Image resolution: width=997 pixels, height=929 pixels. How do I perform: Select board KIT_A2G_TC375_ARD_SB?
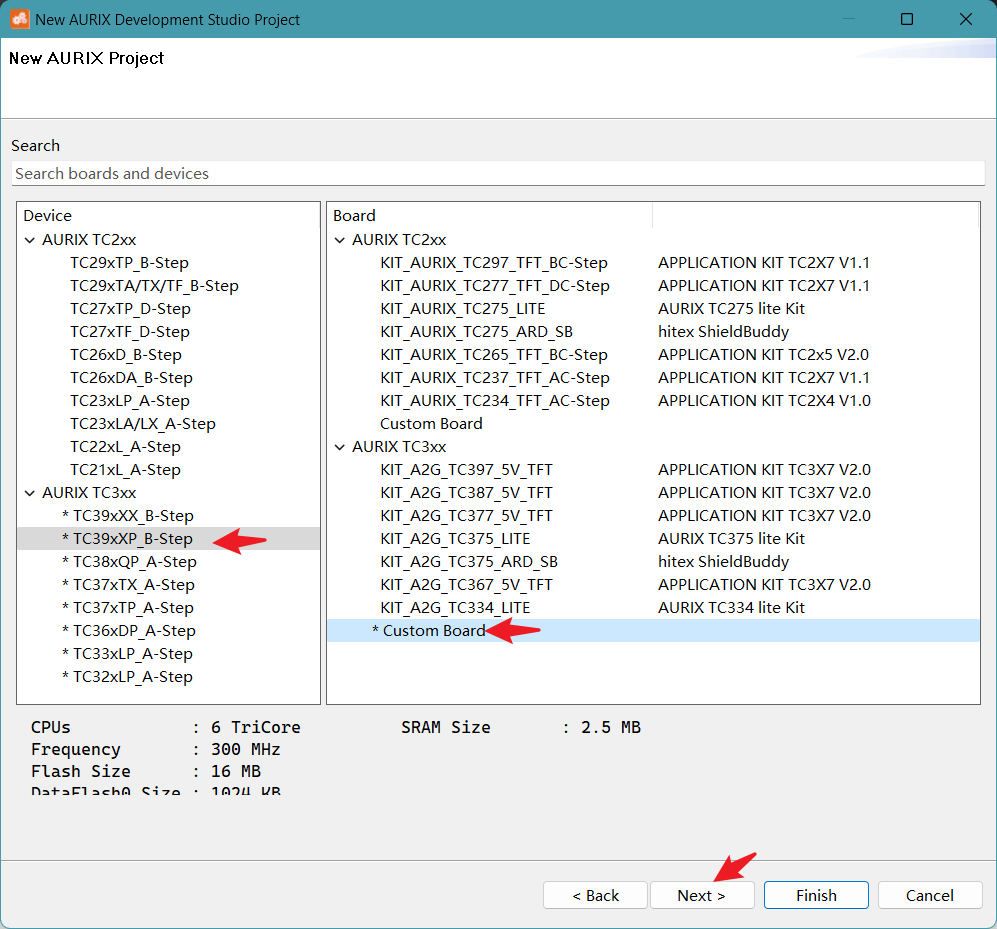(x=469, y=561)
